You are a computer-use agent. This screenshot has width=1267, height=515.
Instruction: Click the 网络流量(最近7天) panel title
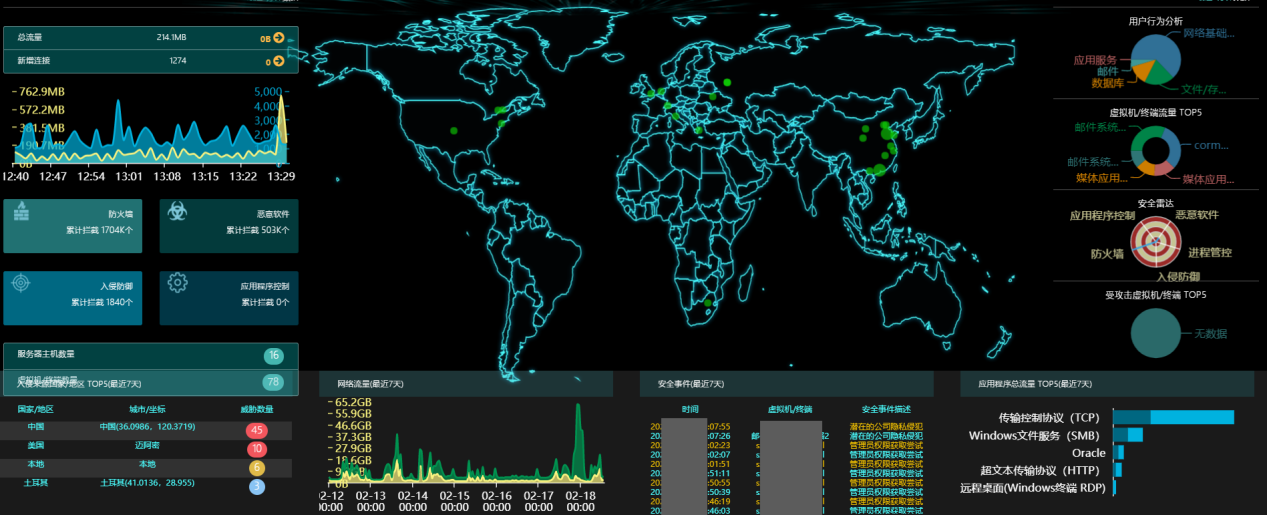coord(369,384)
